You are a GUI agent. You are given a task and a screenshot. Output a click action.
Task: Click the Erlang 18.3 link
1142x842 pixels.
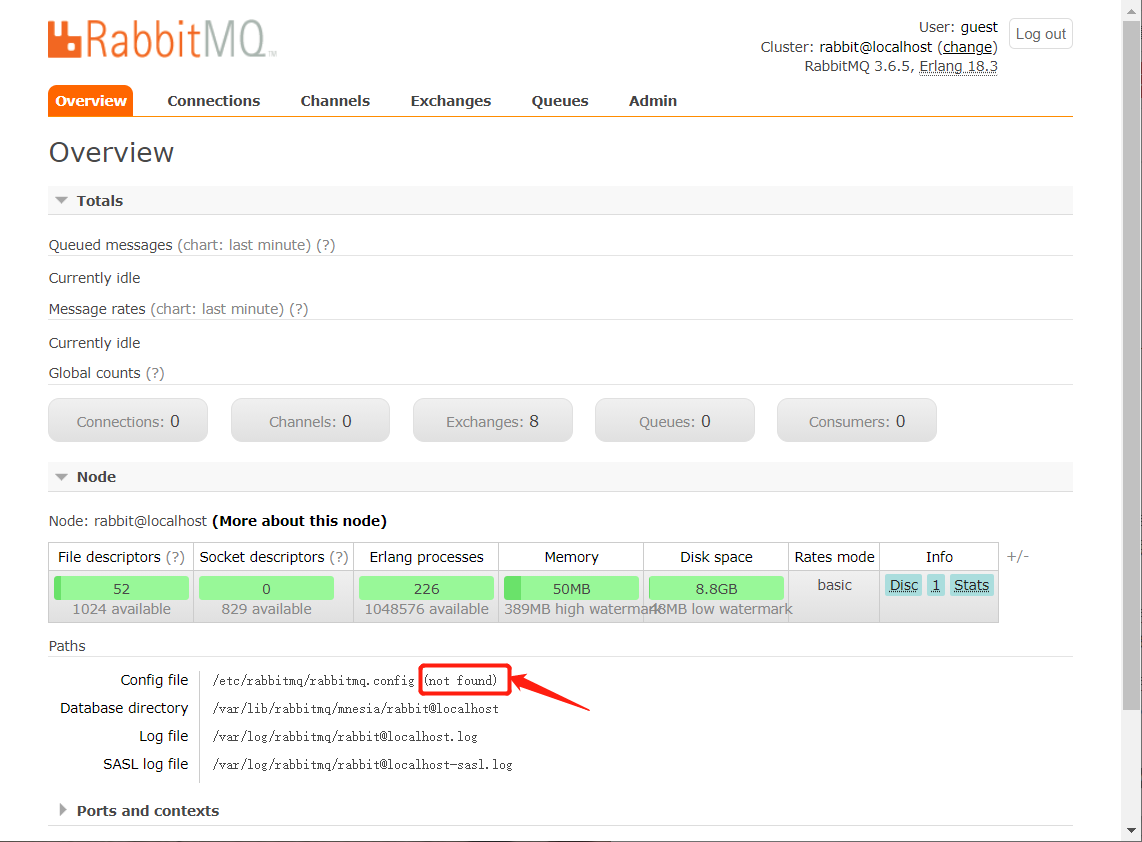point(957,66)
